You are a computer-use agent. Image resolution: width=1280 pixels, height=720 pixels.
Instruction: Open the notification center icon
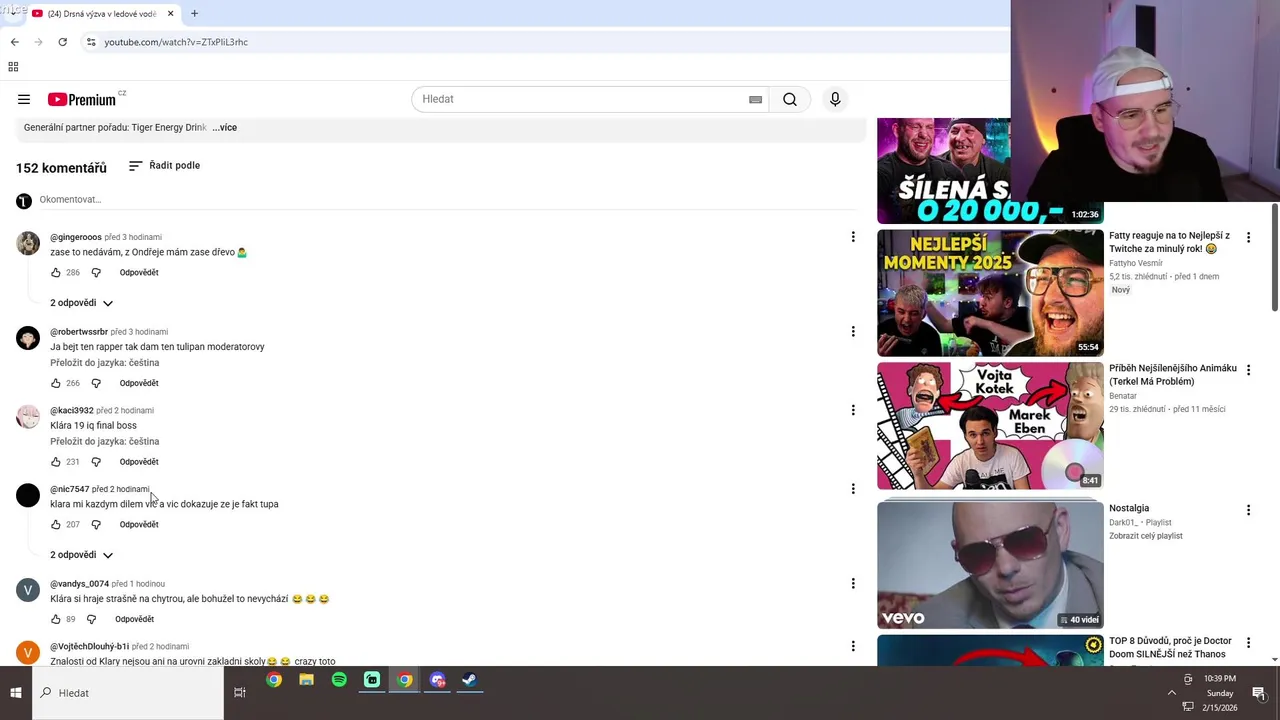(1259, 692)
